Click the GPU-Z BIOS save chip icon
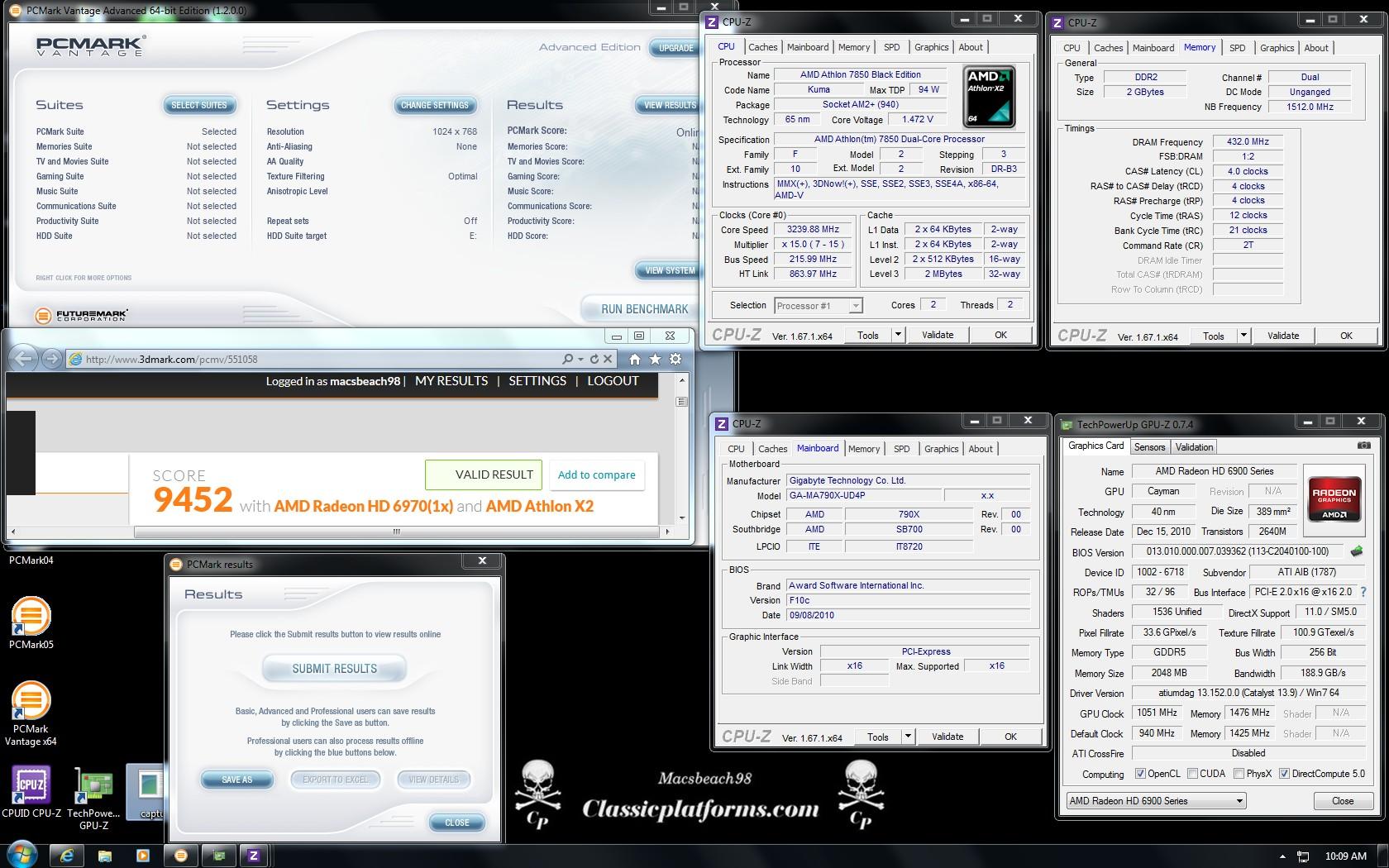1389x868 pixels. pos(1356,551)
